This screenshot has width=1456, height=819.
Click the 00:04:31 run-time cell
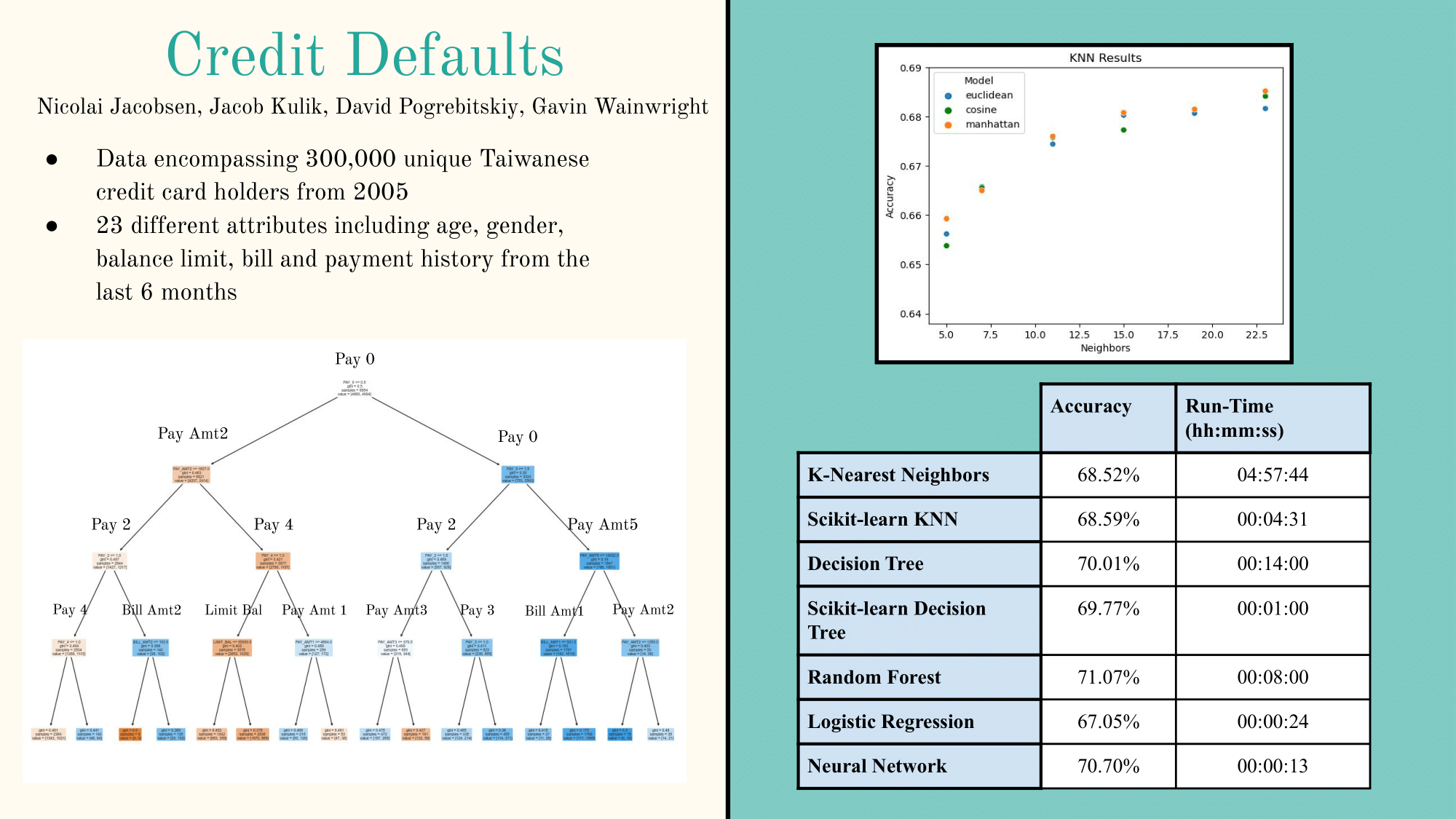1273,519
